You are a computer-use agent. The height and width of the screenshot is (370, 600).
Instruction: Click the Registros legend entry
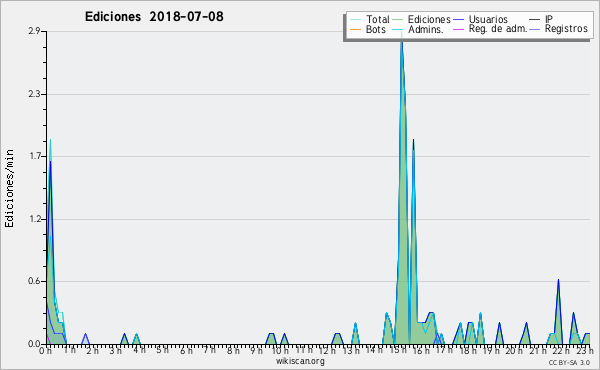point(558,29)
